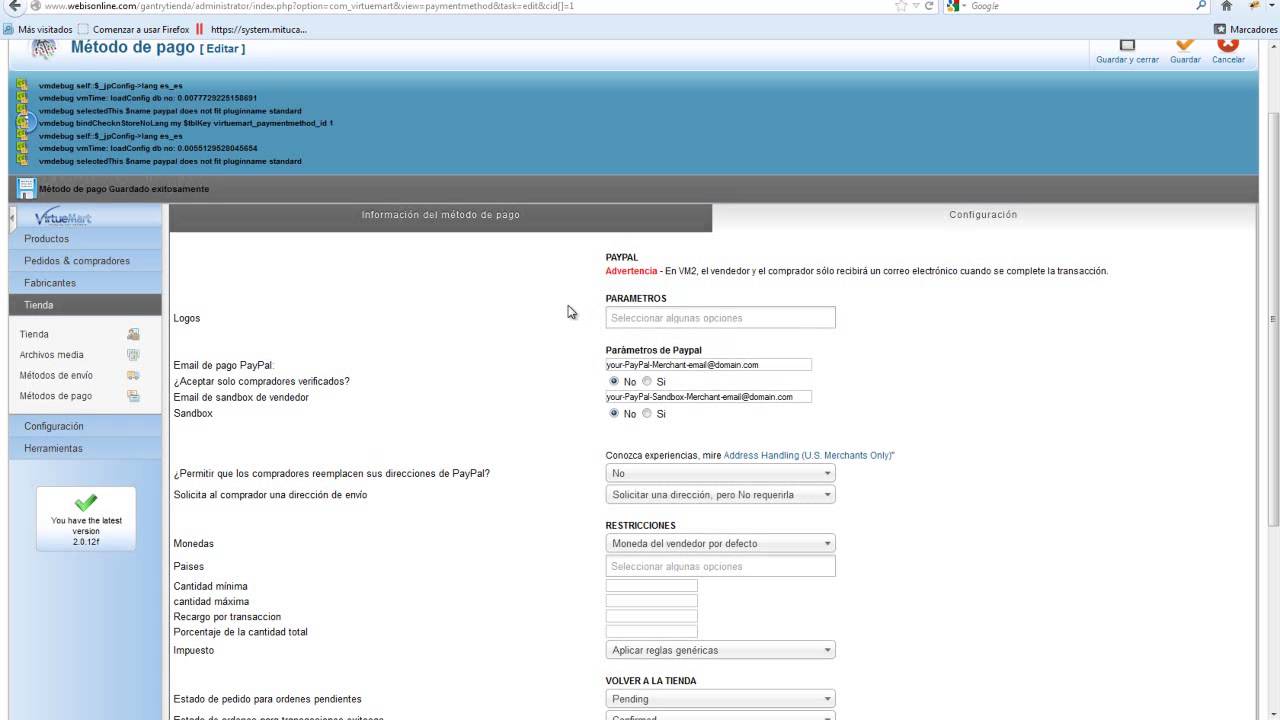Open the shipping address request dropdown

click(x=720, y=494)
